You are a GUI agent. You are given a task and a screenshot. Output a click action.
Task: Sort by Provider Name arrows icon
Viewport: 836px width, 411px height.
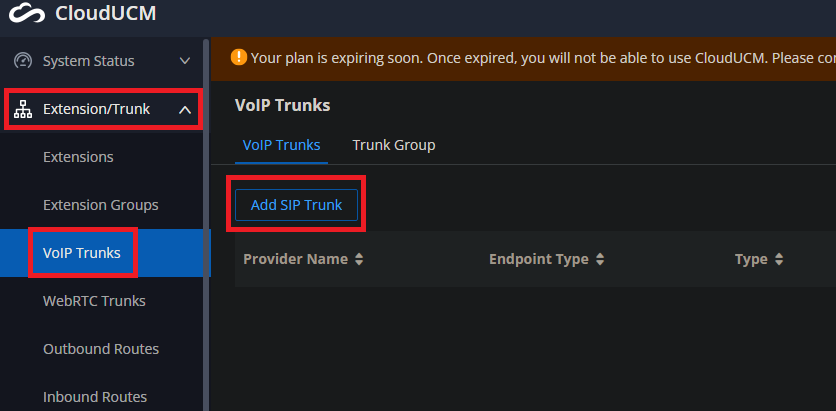[x=359, y=260]
